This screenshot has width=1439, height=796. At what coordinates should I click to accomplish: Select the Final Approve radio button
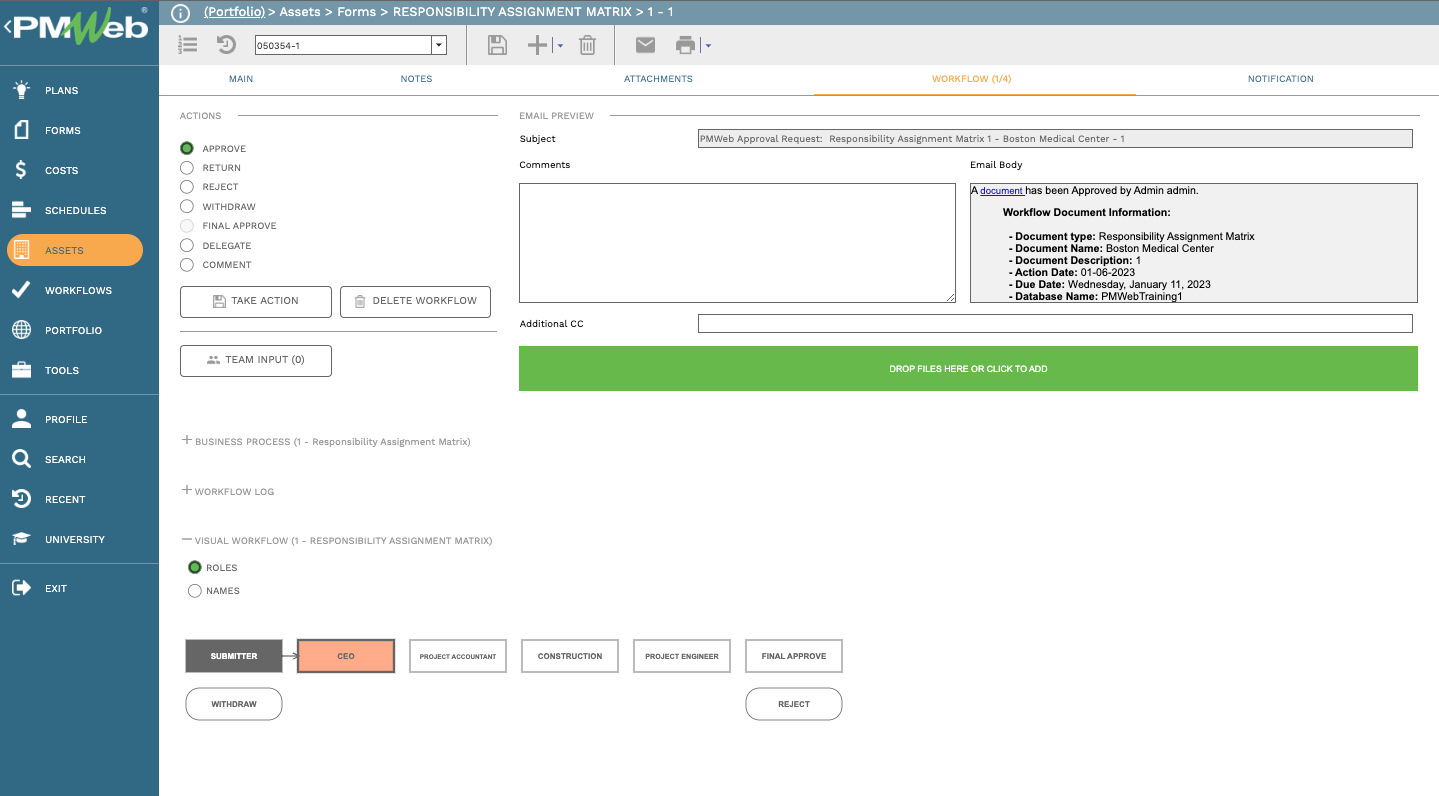pyautogui.click(x=187, y=225)
